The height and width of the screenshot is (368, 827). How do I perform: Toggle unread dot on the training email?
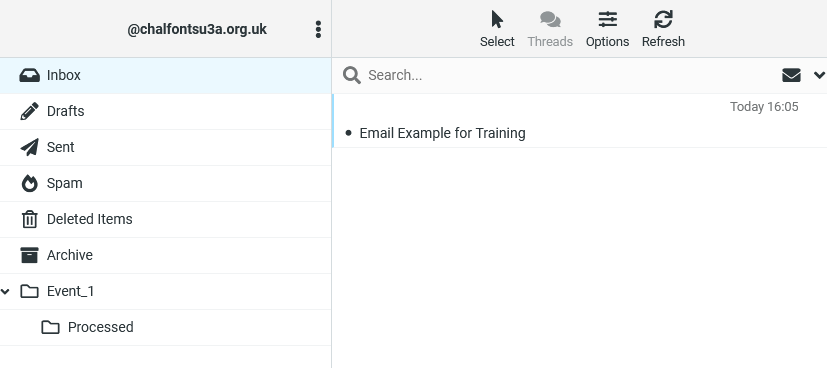[x=348, y=133]
